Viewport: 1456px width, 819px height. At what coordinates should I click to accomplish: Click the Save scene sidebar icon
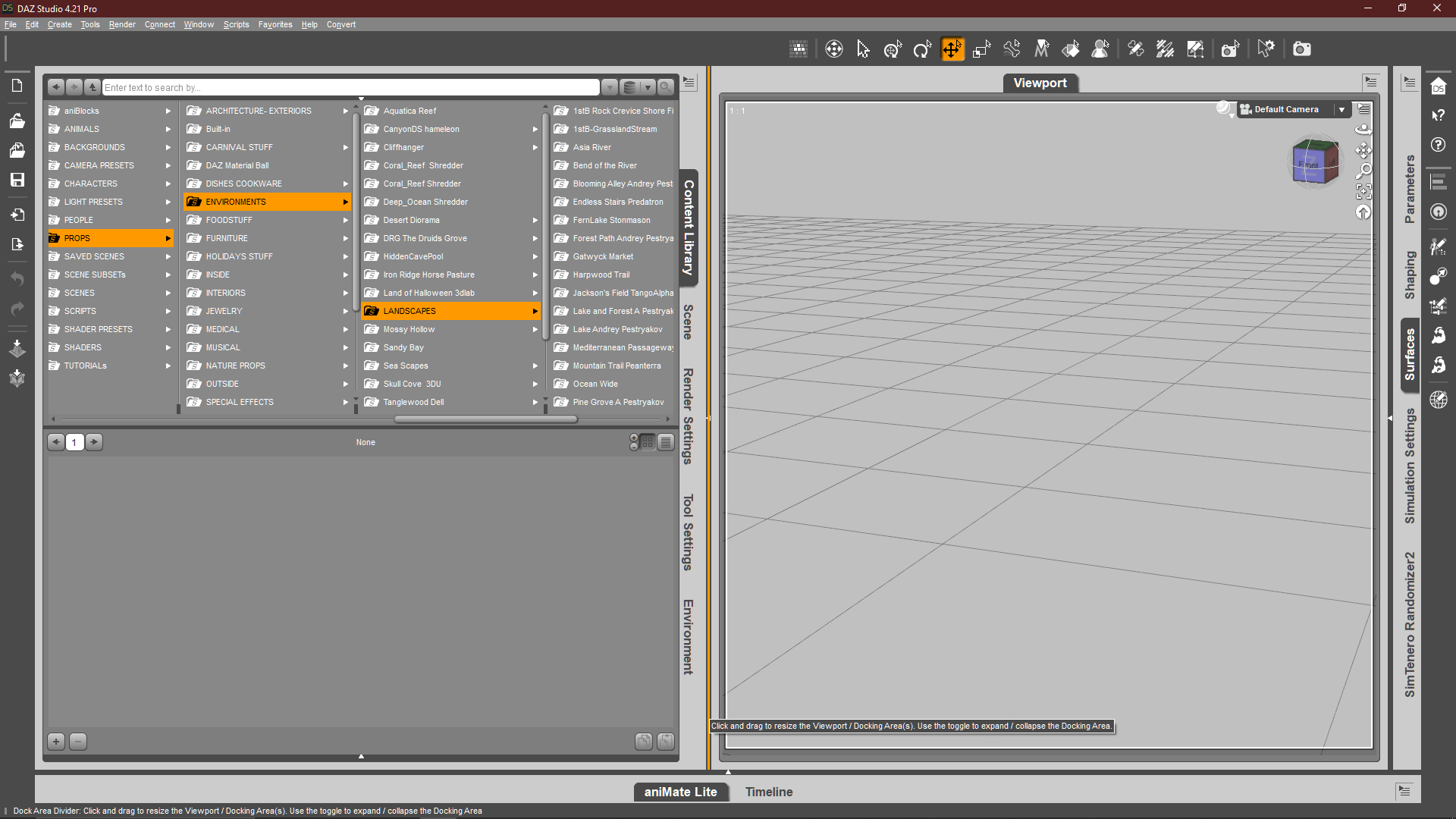pyautogui.click(x=17, y=180)
